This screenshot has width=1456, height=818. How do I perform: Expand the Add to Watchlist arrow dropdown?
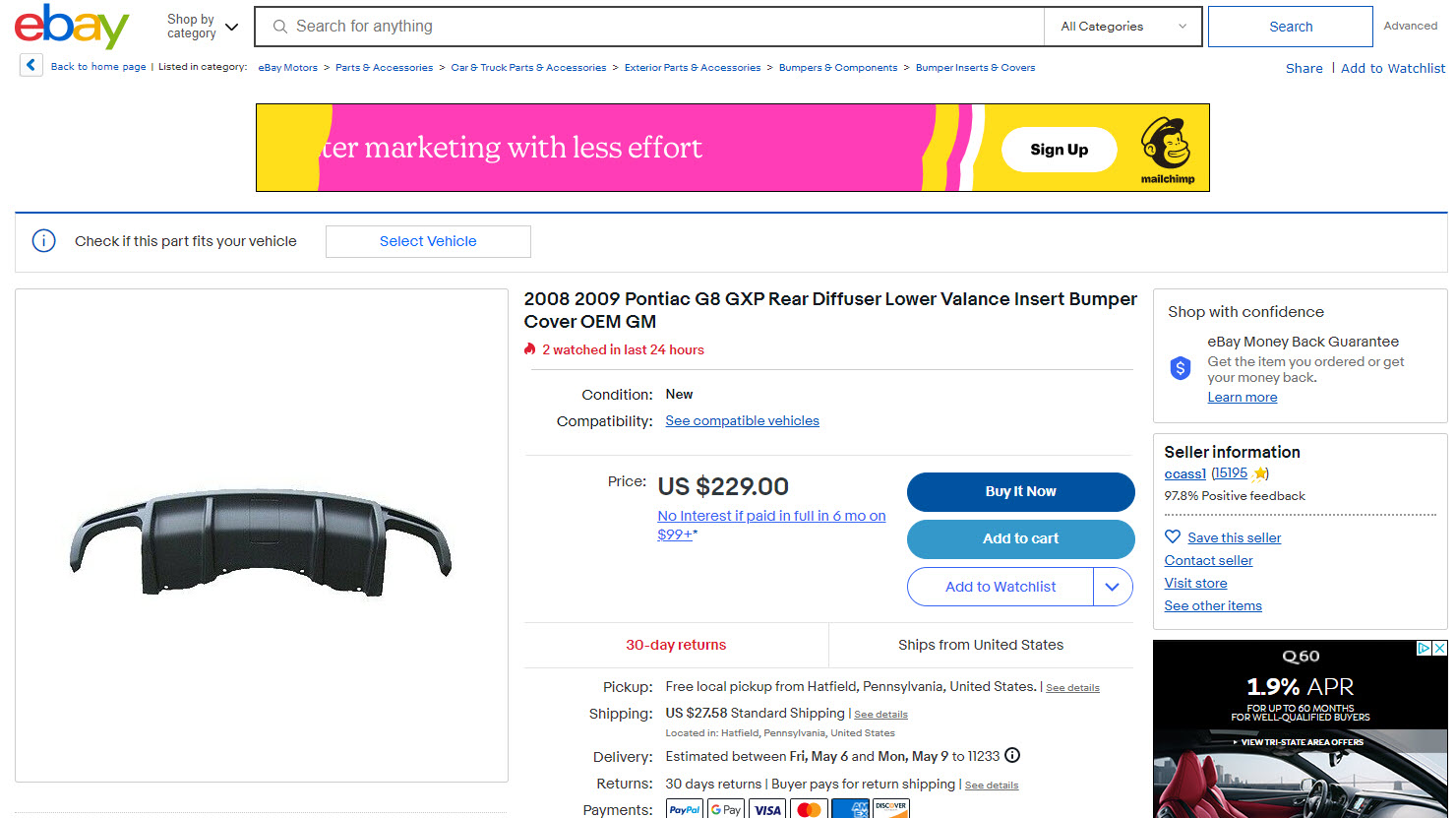1113,587
